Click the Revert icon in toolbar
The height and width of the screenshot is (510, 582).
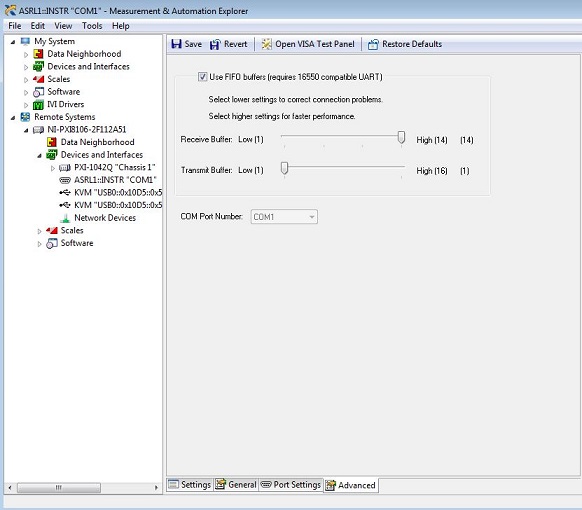(x=215, y=44)
